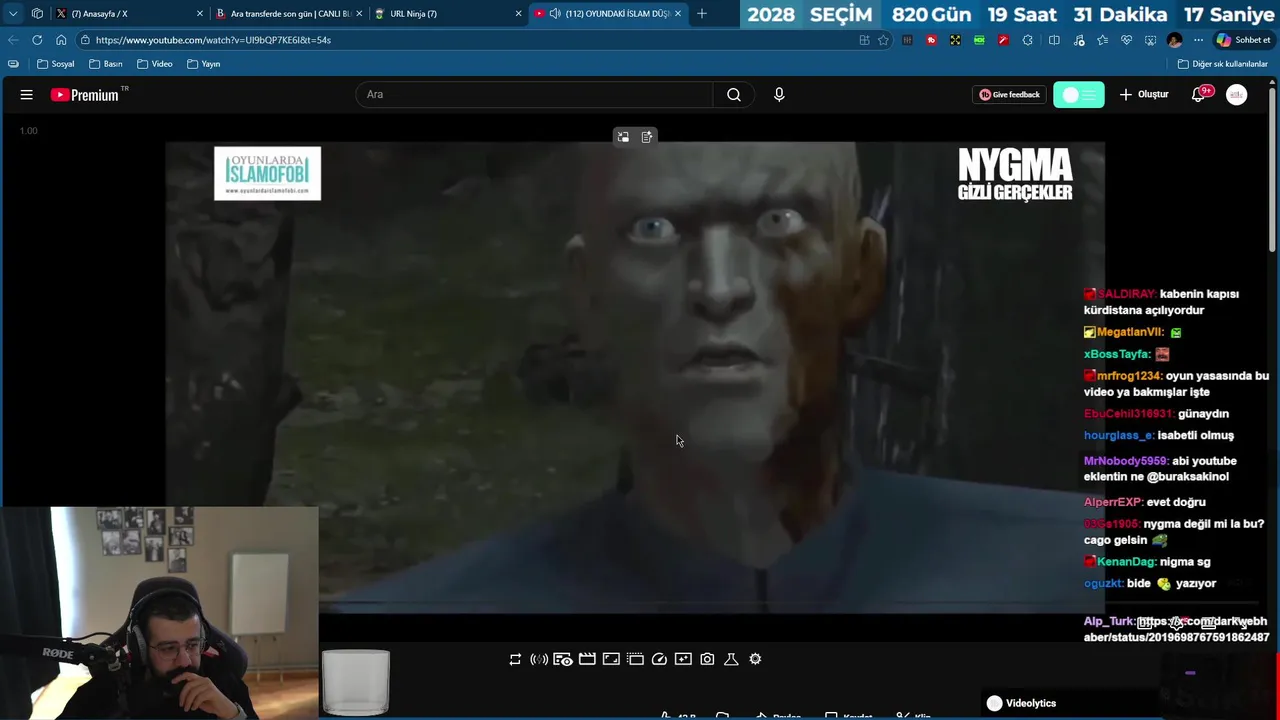Open the browser profile avatar
Screen dimensions: 1280x720
click(x=1174, y=40)
